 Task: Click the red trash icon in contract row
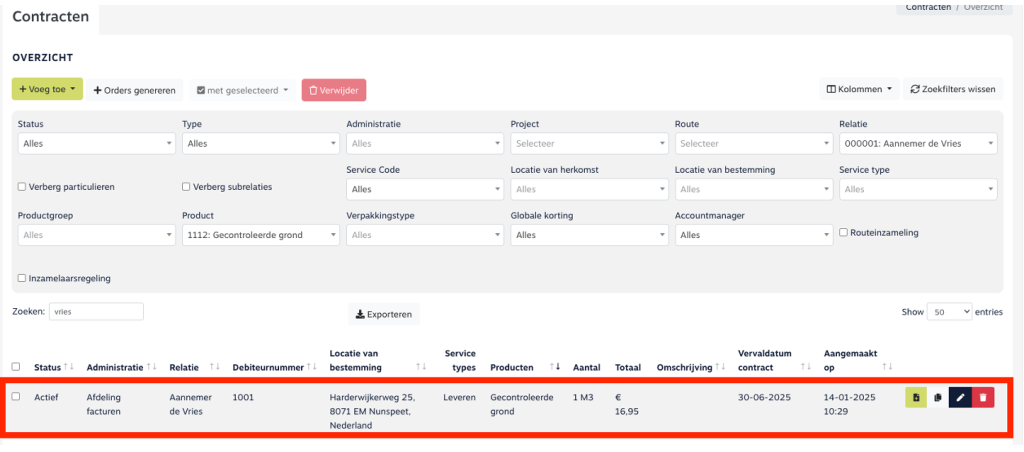pos(983,398)
